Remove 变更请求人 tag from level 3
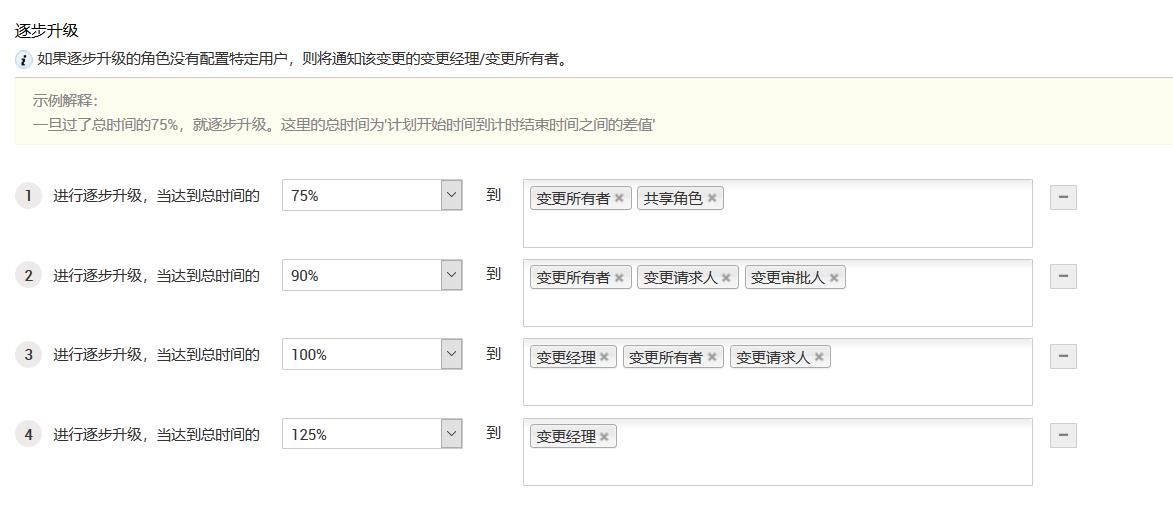The height and width of the screenshot is (525, 1173). pyautogui.click(x=819, y=357)
